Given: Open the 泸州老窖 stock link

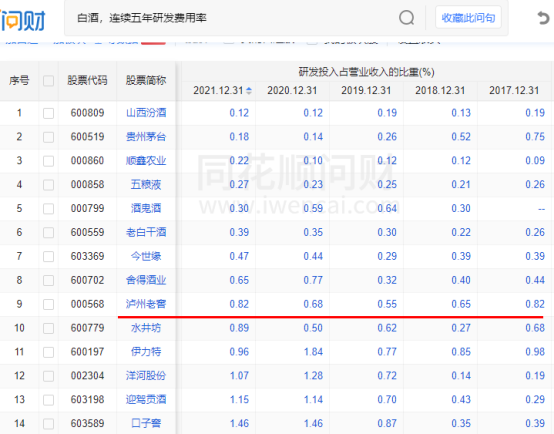Looking at the screenshot, I should click(x=146, y=304).
